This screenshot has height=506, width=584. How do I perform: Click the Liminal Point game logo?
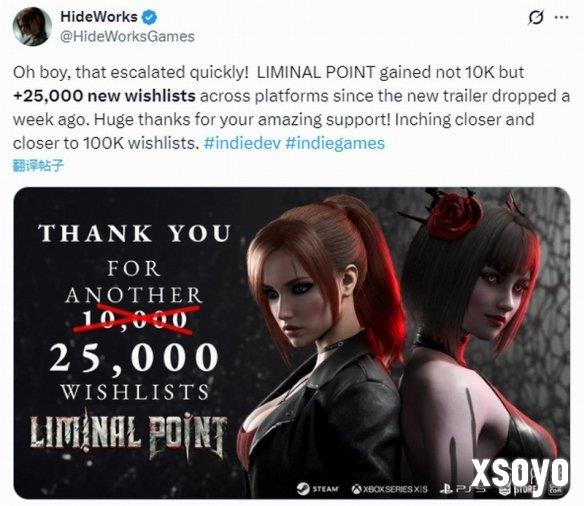(128, 434)
